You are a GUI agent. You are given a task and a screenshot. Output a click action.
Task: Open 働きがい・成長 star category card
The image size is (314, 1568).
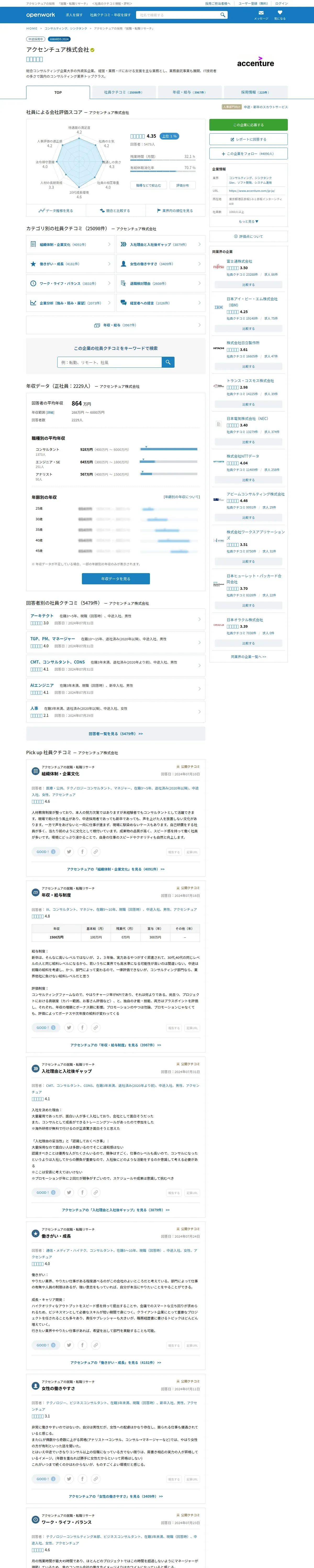71,264
